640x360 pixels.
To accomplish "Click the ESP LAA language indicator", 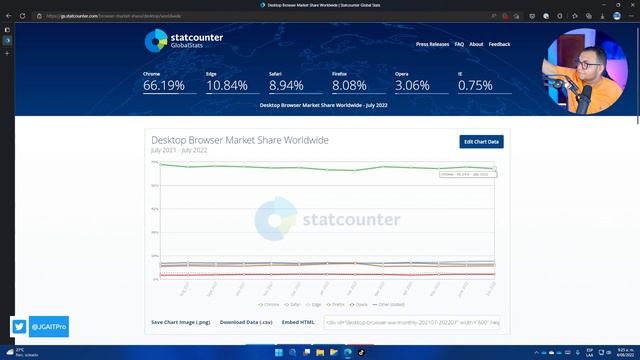I will (x=589, y=352).
